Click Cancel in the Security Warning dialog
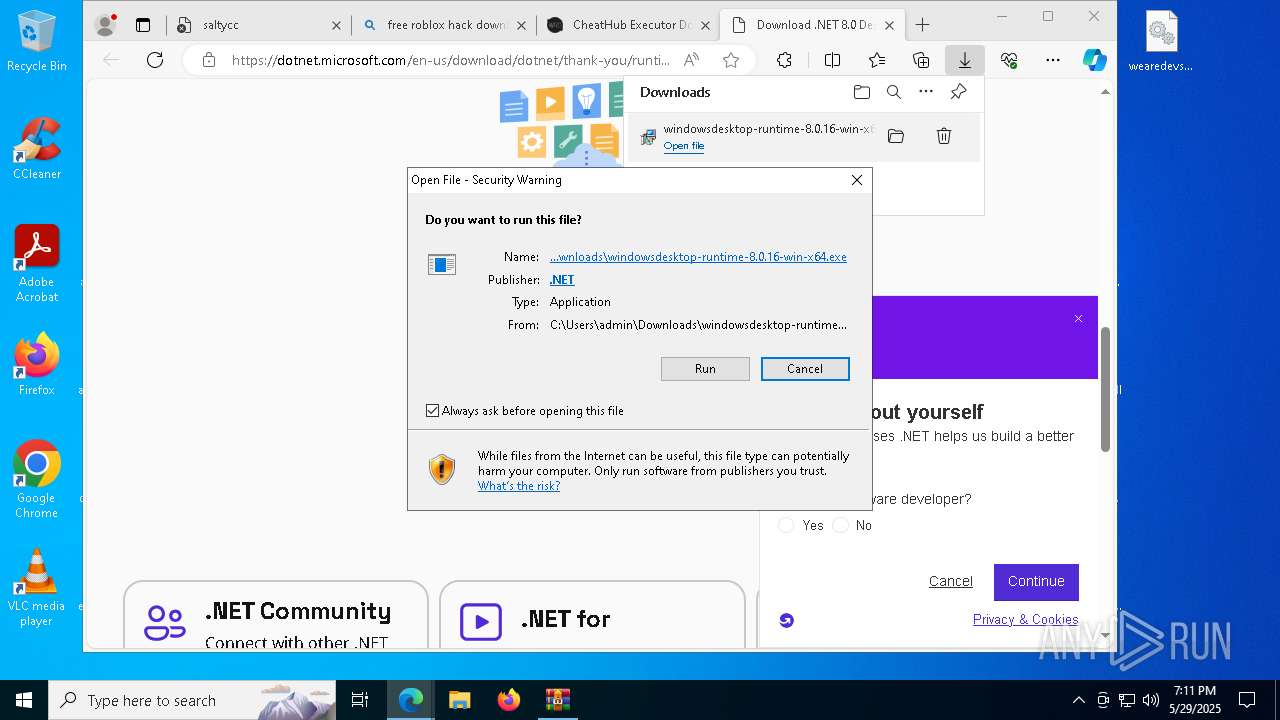Viewport: 1280px width, 720px height. (805, 369)
